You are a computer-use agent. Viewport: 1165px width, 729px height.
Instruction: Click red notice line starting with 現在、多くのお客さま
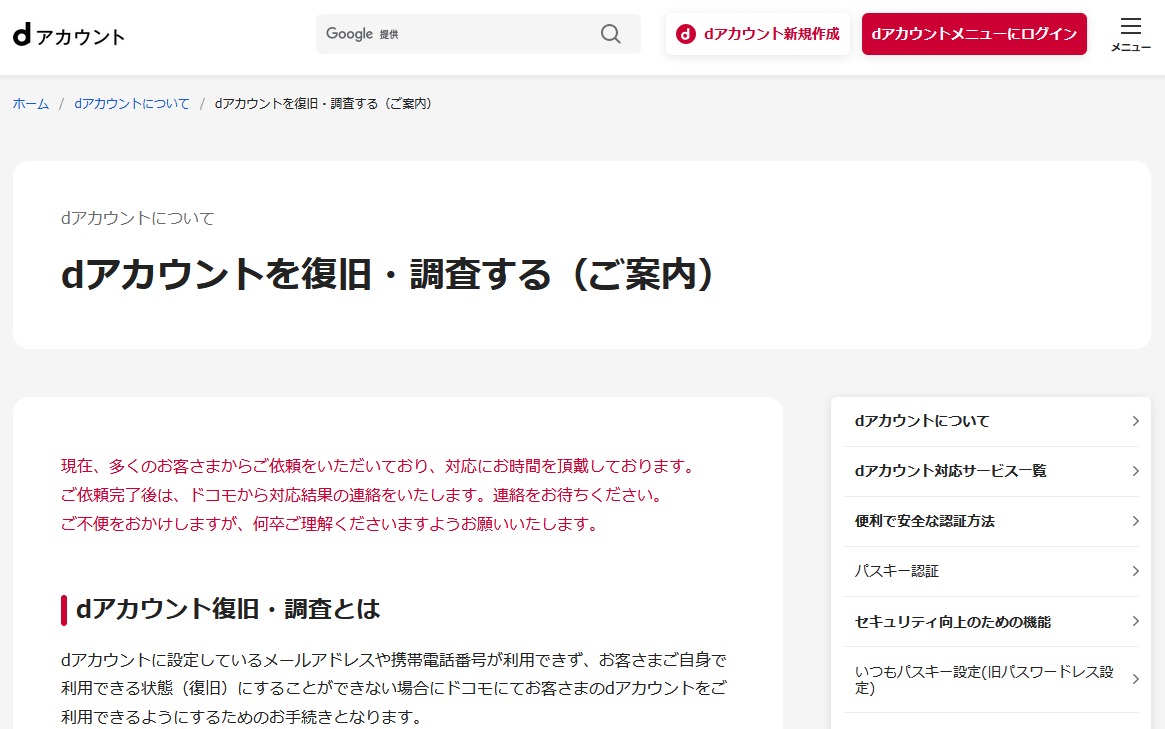point(380,466)
